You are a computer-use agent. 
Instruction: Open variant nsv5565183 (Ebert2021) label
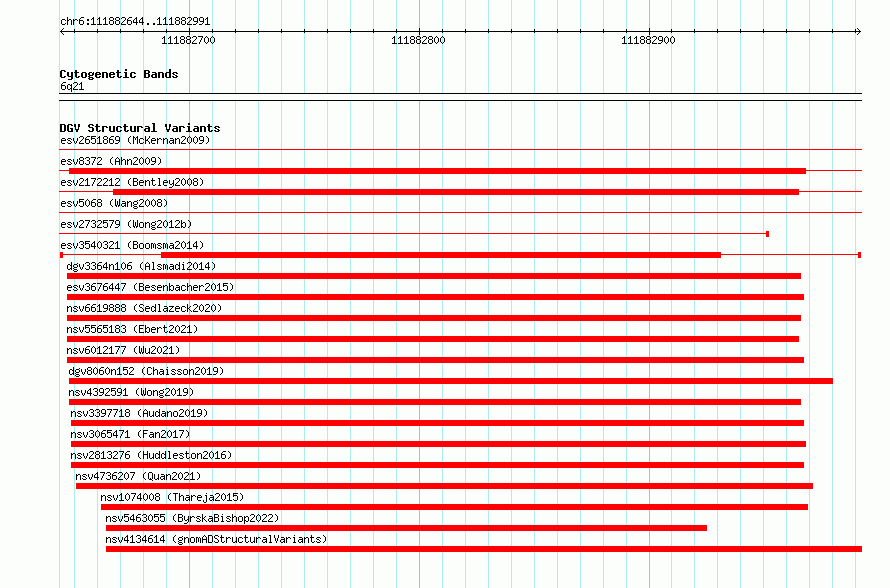tap(132, 329)
